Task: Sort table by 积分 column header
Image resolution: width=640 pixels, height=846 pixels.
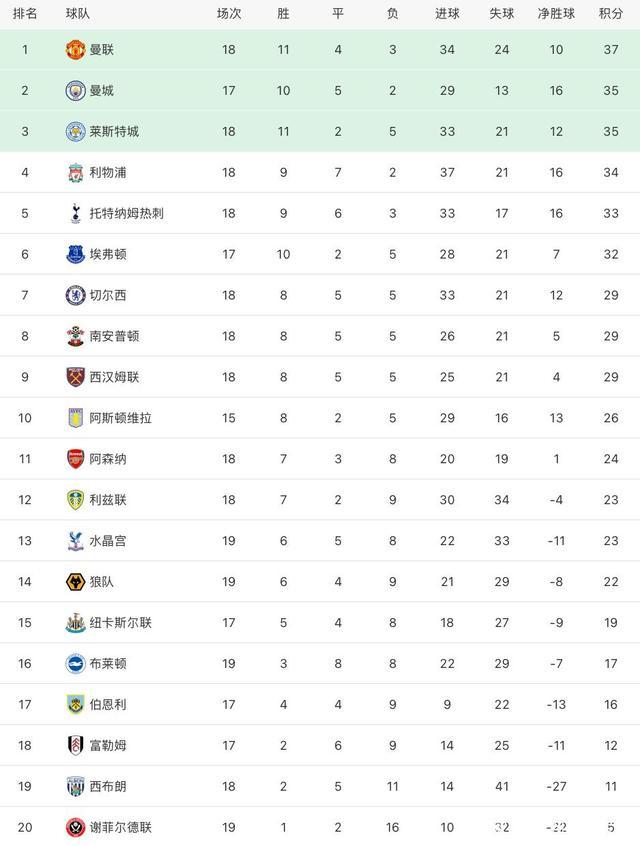Action: click(609, 13)
